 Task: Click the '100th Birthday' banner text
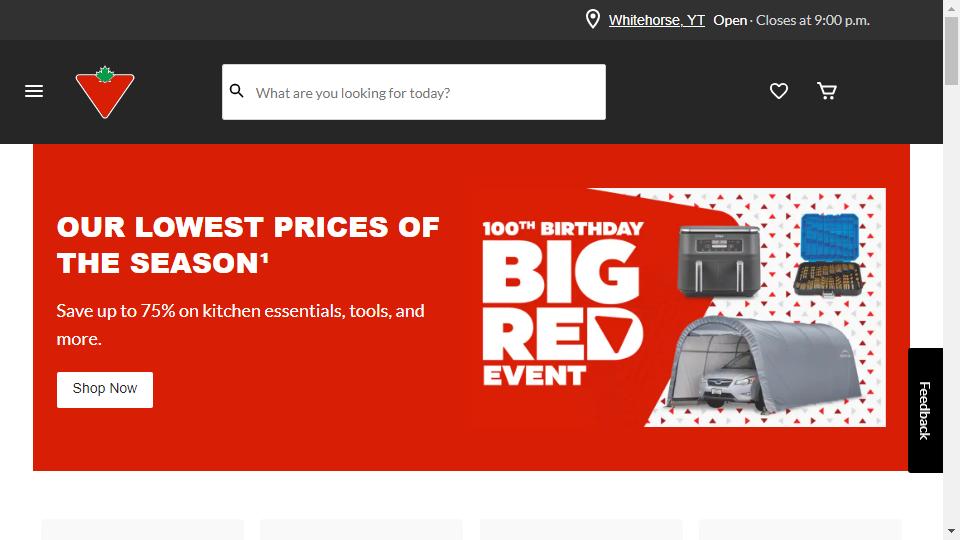(x=563, y=228)
